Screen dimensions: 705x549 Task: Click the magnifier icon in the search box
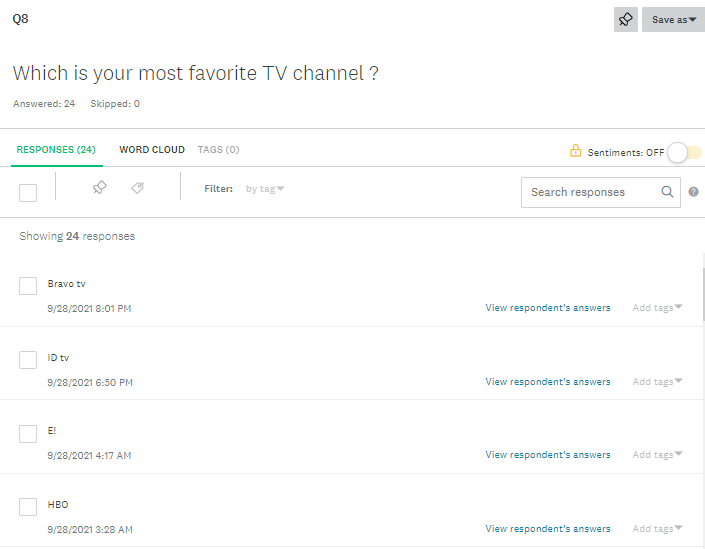coord(667,192)
